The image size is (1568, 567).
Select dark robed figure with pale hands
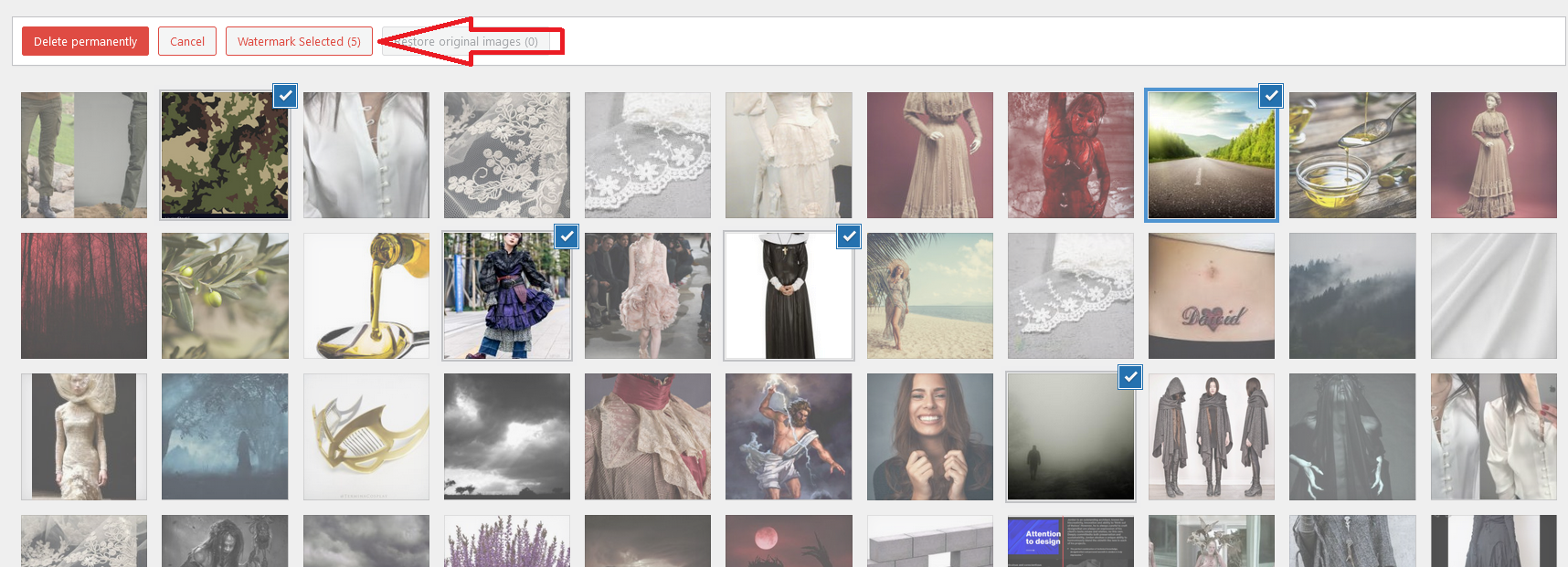coord(1352,436)
